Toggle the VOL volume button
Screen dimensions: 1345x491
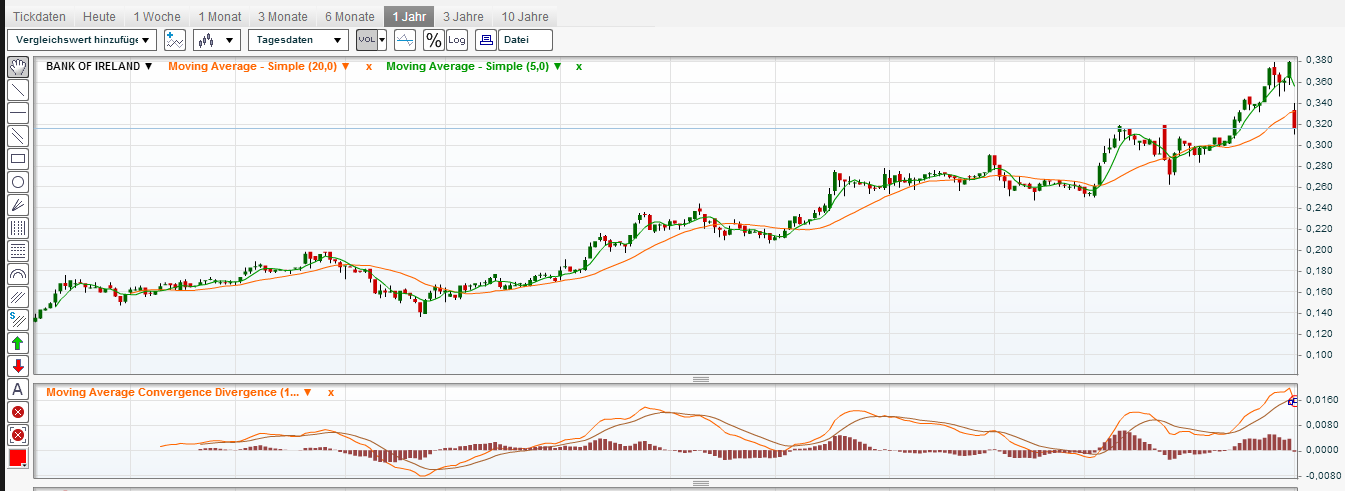tap(366, 40)
